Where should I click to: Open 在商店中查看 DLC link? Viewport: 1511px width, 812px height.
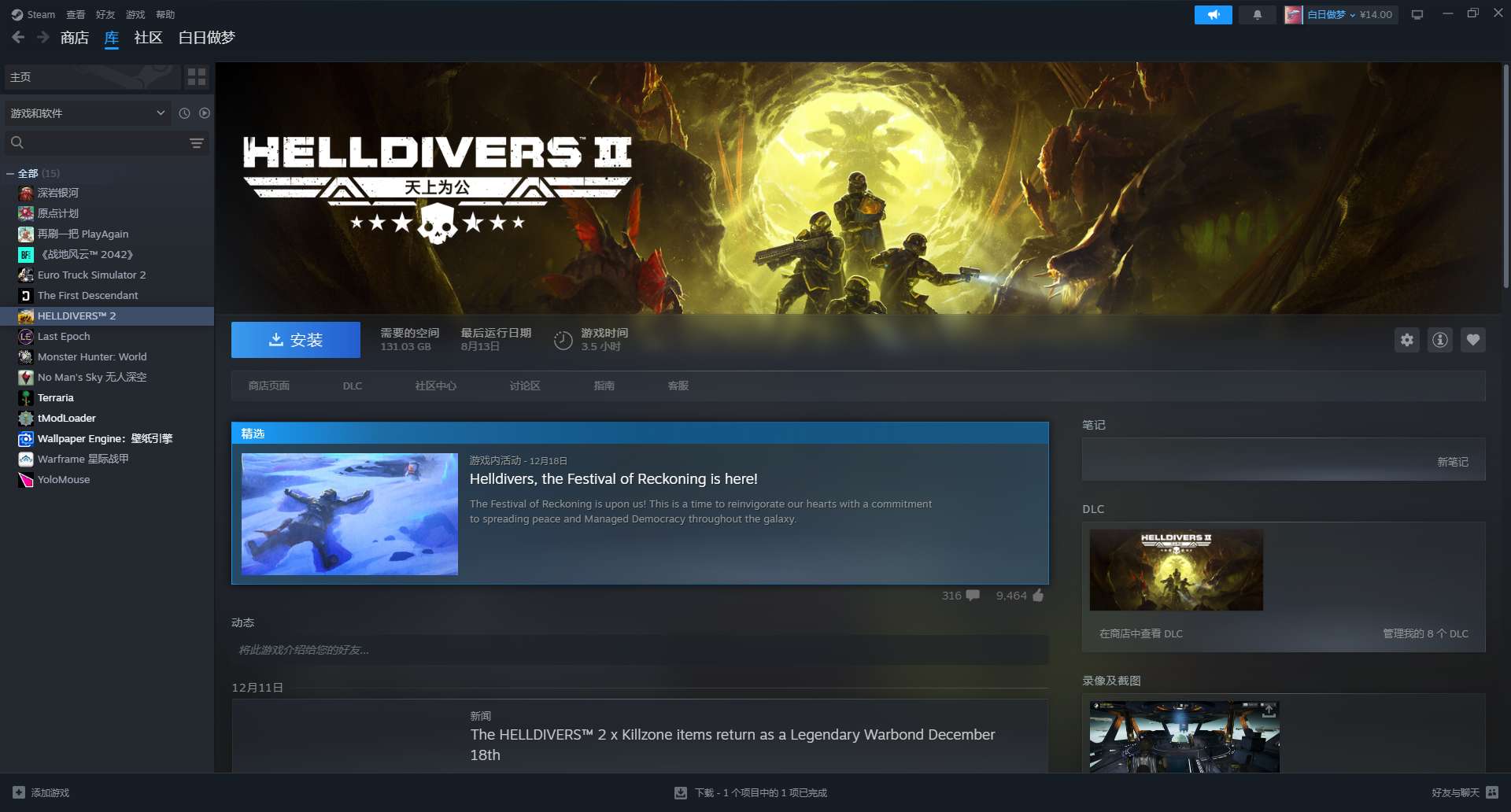(x=1140, y=633)
